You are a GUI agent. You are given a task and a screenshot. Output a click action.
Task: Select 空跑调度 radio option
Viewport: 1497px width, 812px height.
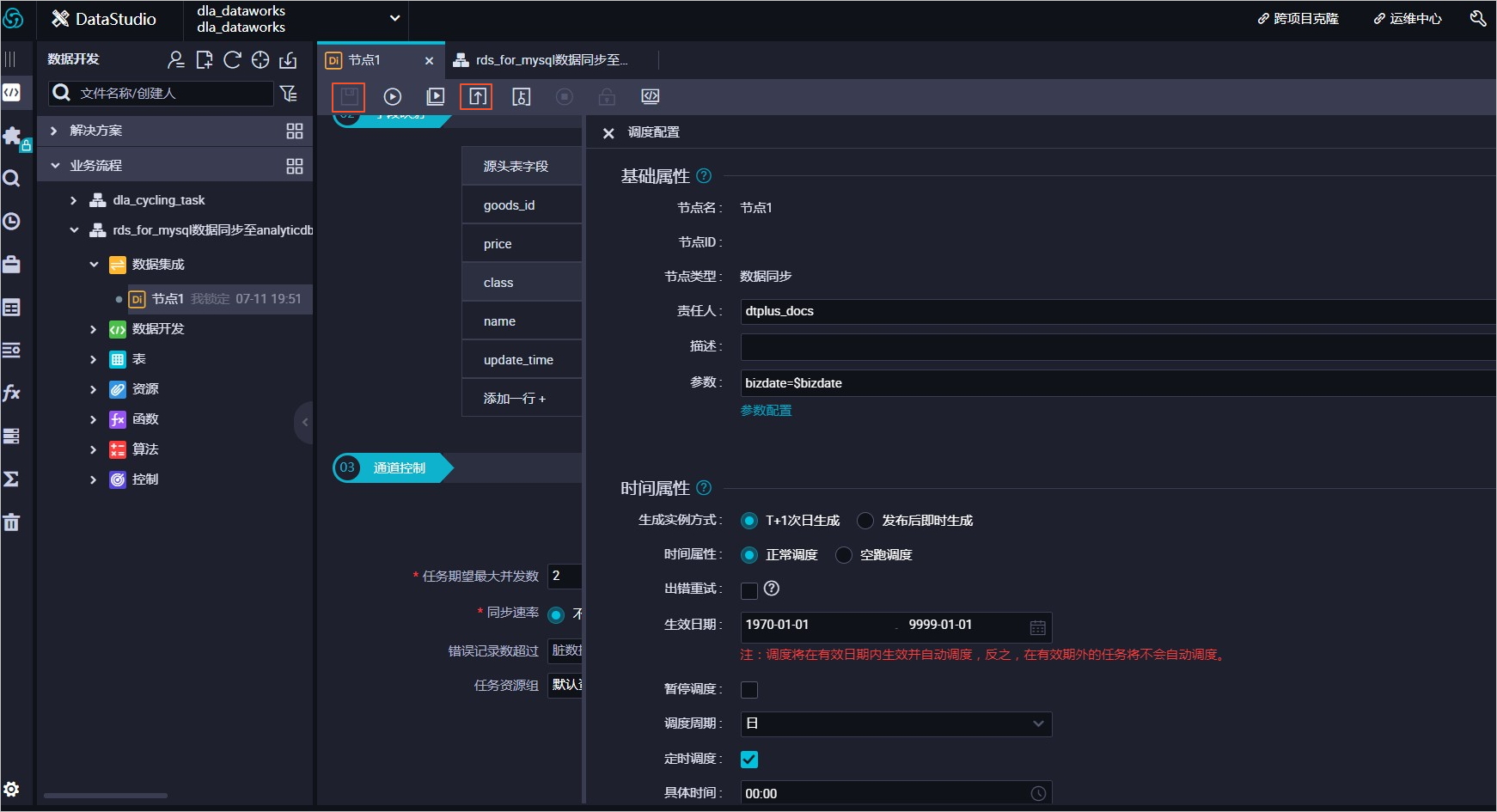point(844,555)
